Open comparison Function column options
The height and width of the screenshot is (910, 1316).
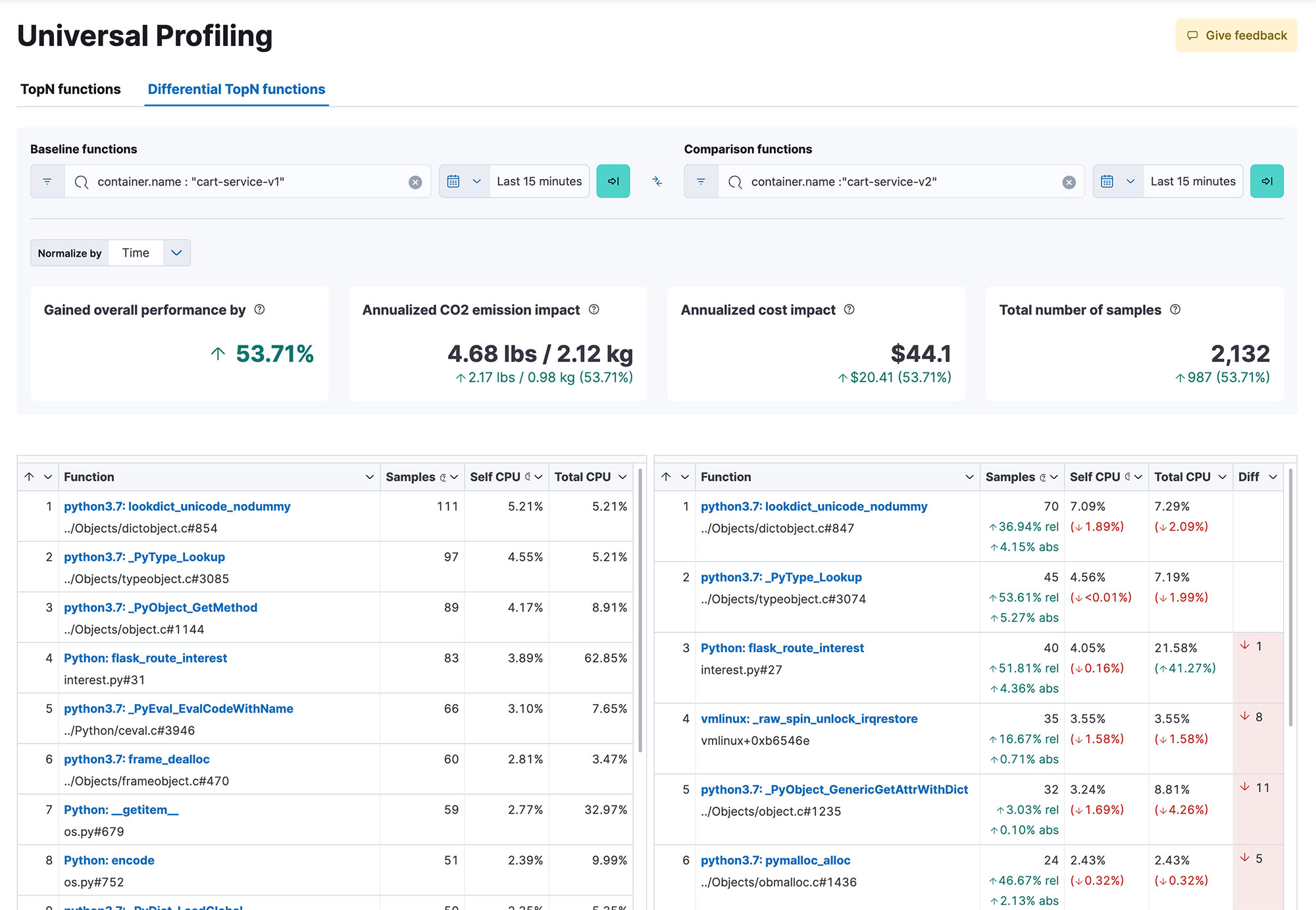pyautogui.click(x=970, y=477)
